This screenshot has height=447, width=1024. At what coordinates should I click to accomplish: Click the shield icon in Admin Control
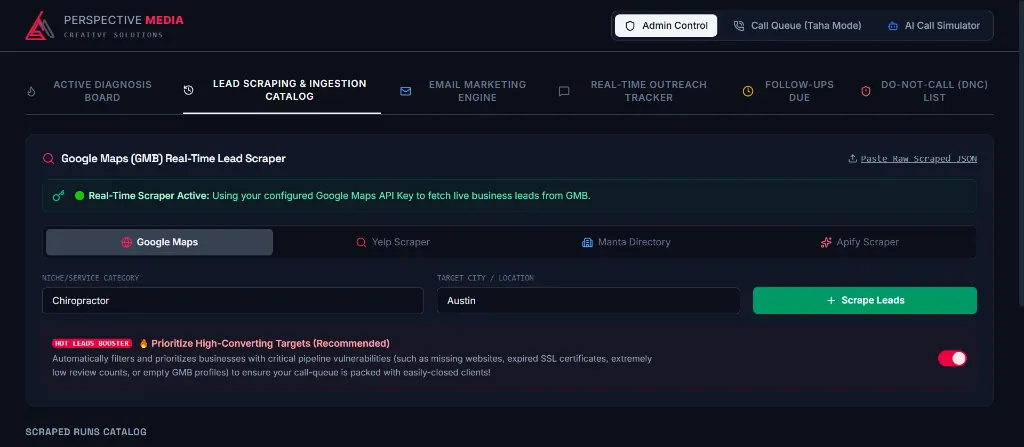[630, 26]
